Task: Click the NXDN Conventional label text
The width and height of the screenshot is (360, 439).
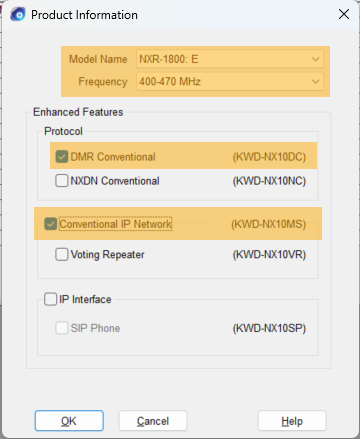Action: (x=115, y=181)
